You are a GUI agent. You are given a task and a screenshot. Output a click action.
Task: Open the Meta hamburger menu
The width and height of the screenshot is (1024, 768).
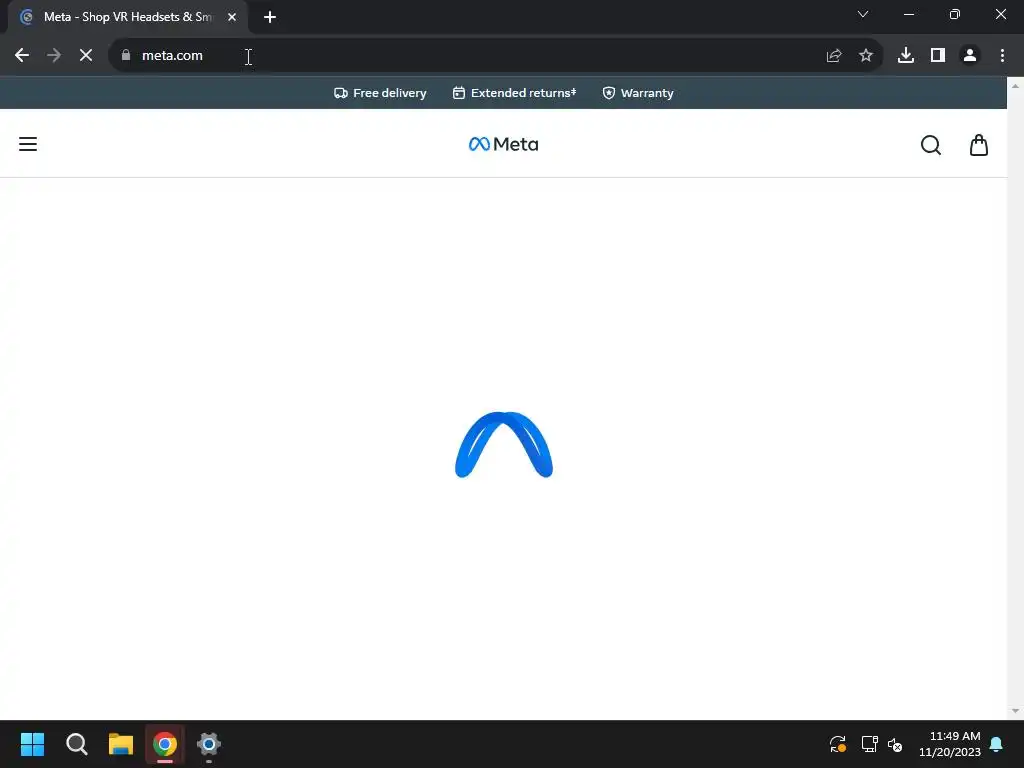tap(27, 144)
